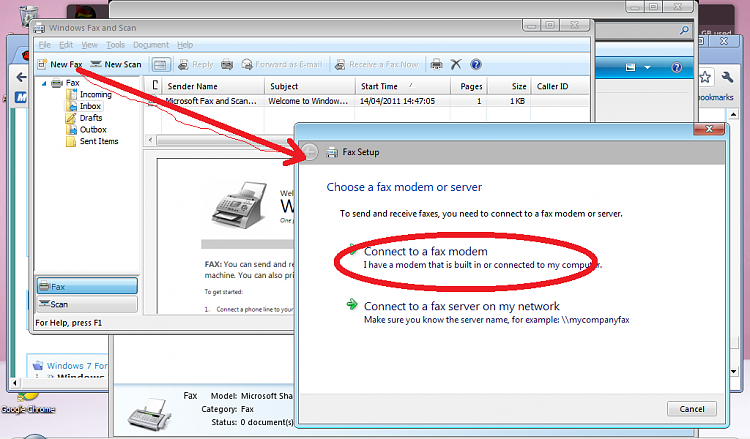Click the scroll down arrow on right scrollbar
The width and height of the screenshot is (750, 439).
[734, 372]
